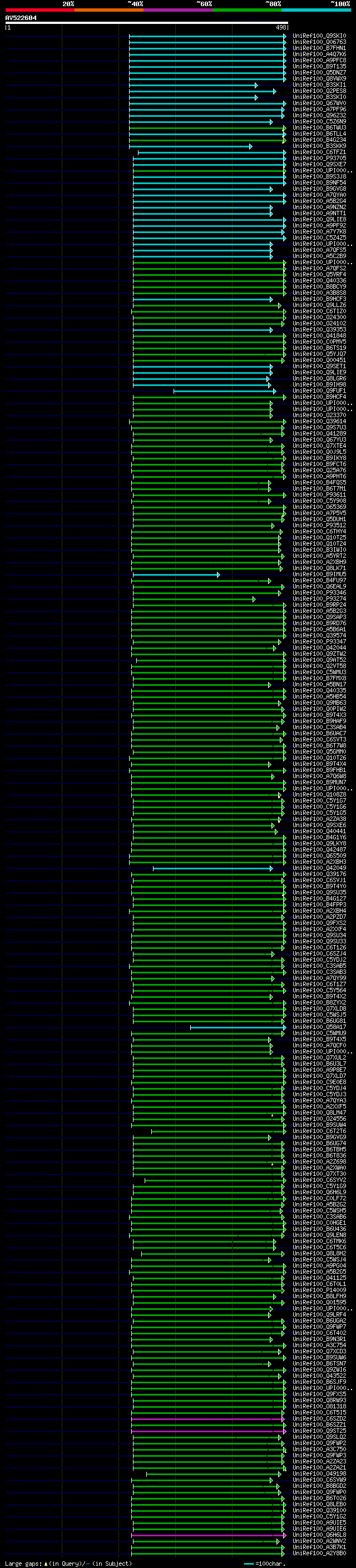Open hit UniRef100_Q06763
Viewport: 356px width, 1568px height.
click(319, 42)
